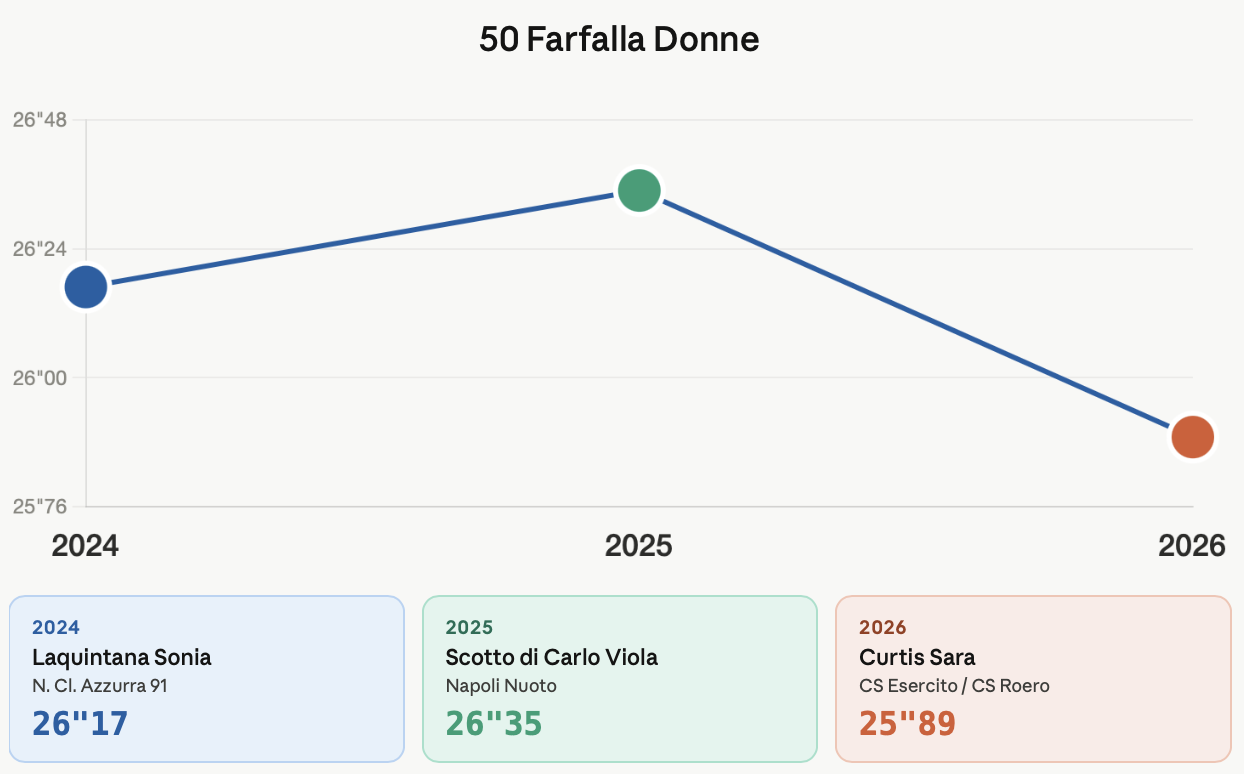The width and height of the screenshot is (1244, 774).
Task: Click the 26"48 y-axis tick label
Action: point(40,120)
